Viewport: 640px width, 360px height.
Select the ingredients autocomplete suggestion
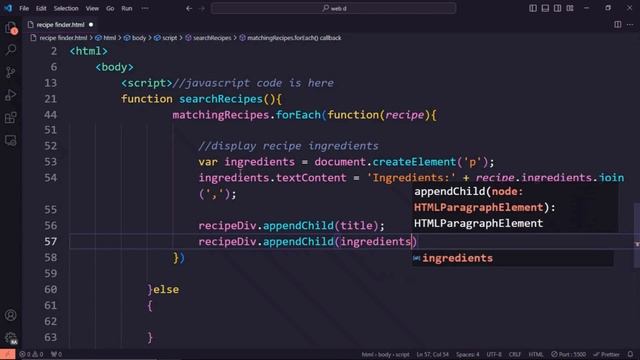[513, 258]
